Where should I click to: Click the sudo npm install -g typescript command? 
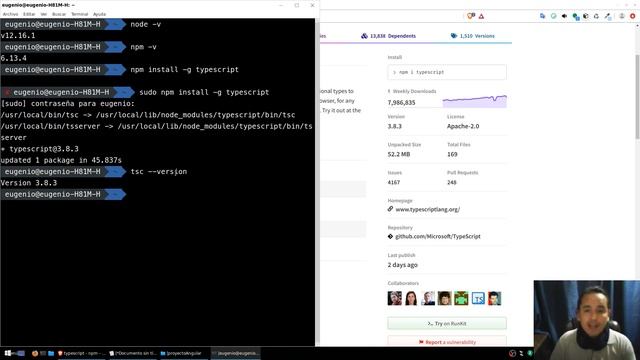click(x=204, y=92)
